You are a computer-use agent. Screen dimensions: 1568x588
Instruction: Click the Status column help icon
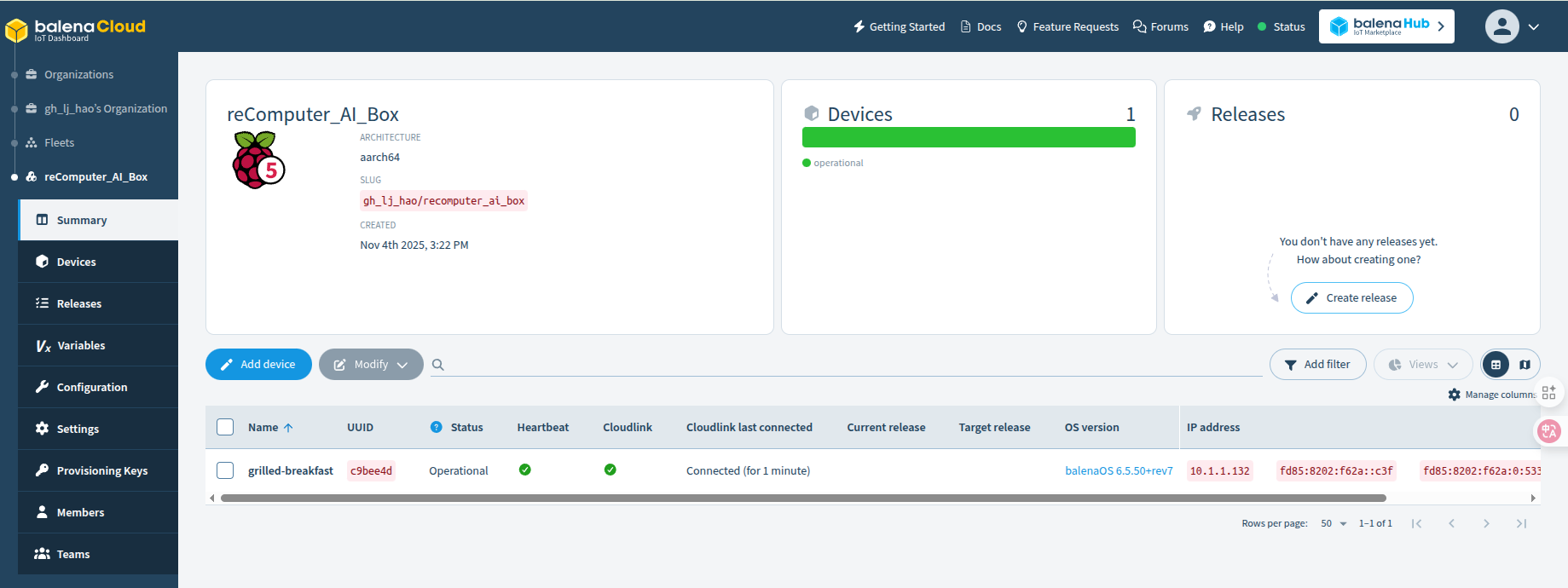point(436,428)
